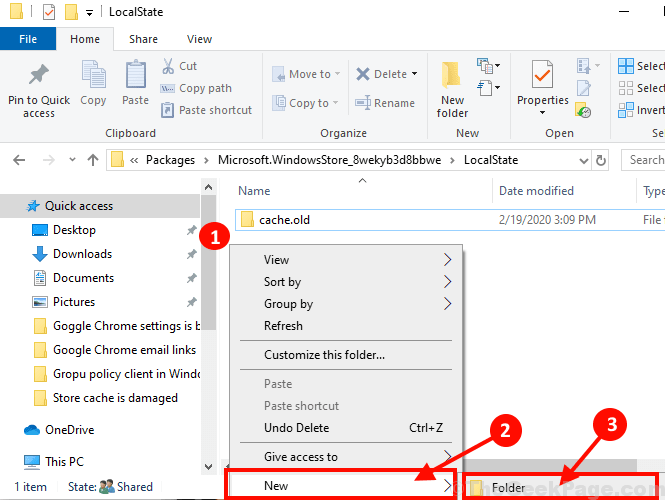Click LocalState in address breadcrumb

tap(491, 160)
